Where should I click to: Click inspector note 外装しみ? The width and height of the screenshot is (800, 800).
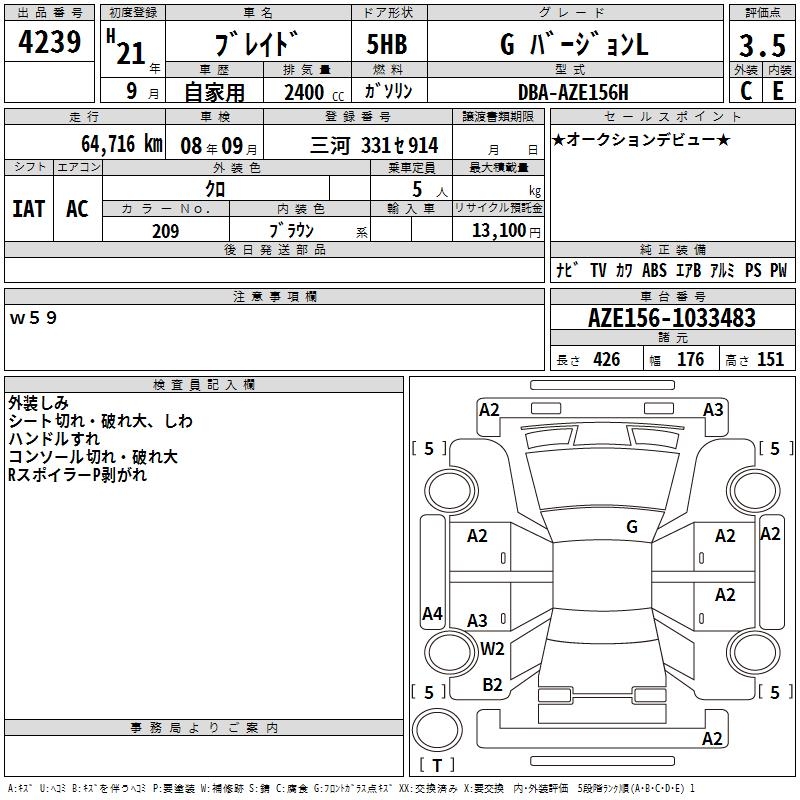click(x=38, y=403)
